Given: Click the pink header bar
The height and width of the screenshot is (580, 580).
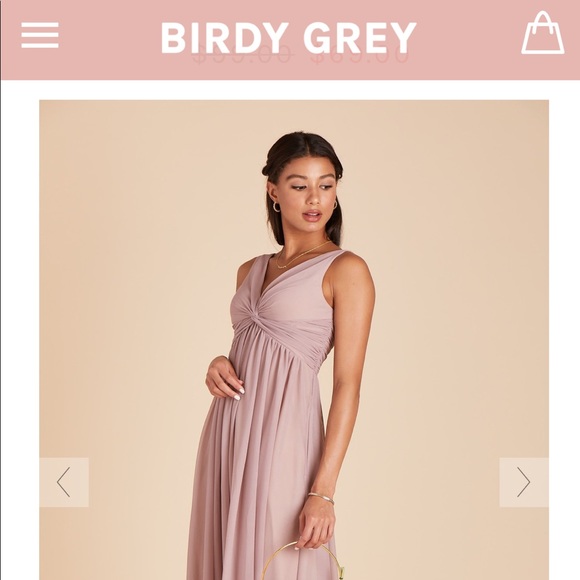Looking at the screenshot, I should tap(290, 40).
